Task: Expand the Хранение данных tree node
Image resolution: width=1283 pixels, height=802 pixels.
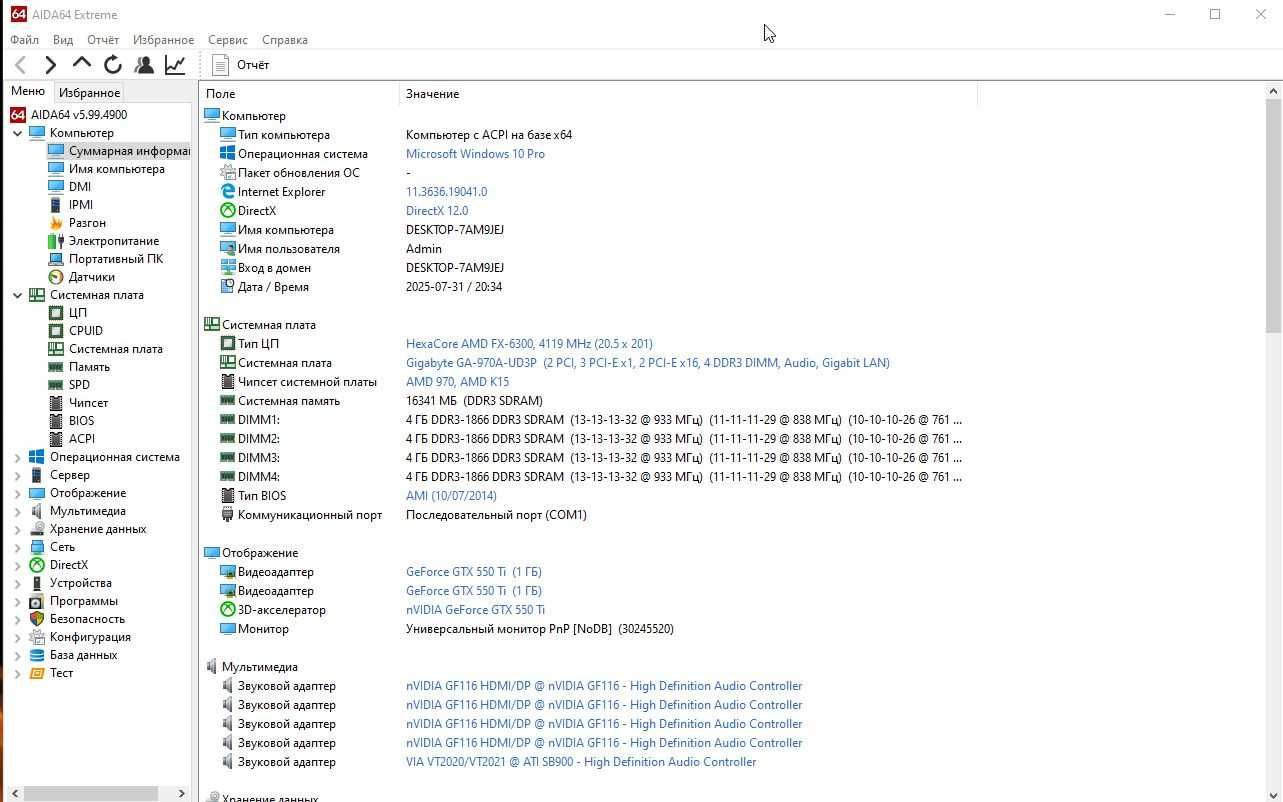Action: pos(17,529)
